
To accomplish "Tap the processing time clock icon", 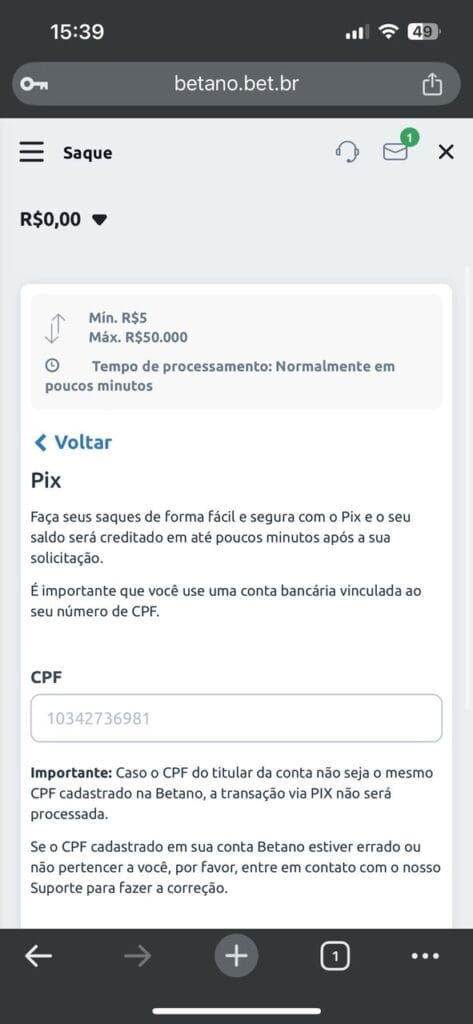I will pos(52,366).
